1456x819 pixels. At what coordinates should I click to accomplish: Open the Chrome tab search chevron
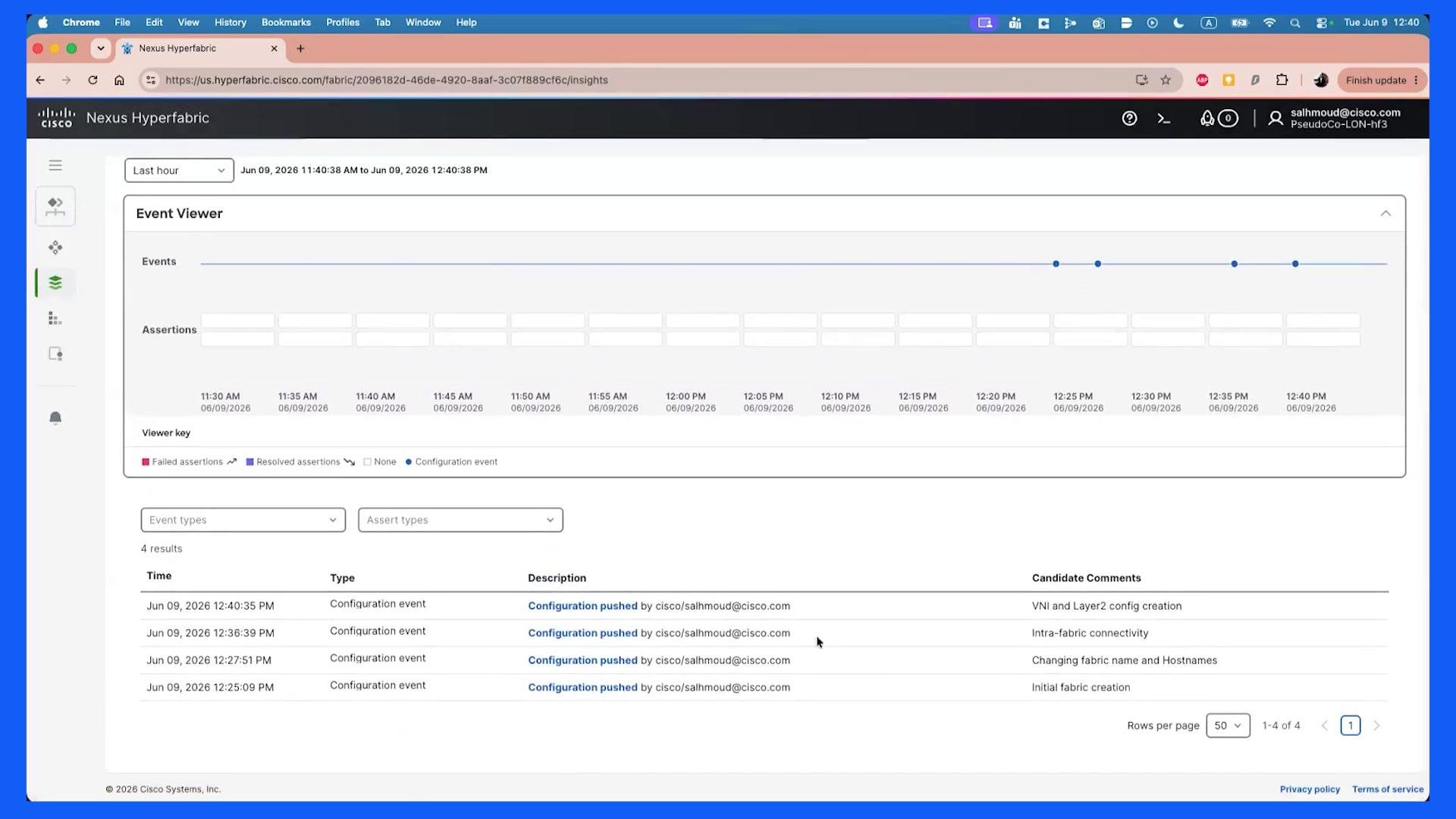click(101, 49)
